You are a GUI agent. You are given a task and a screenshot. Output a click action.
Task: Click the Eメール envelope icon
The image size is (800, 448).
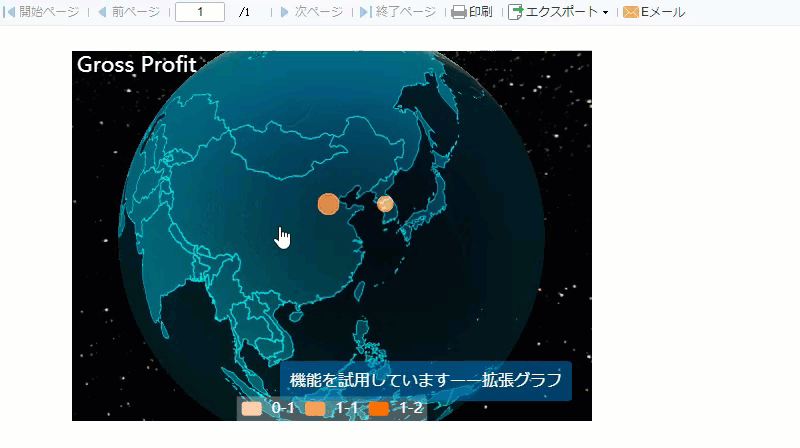(x=631, y=12)
